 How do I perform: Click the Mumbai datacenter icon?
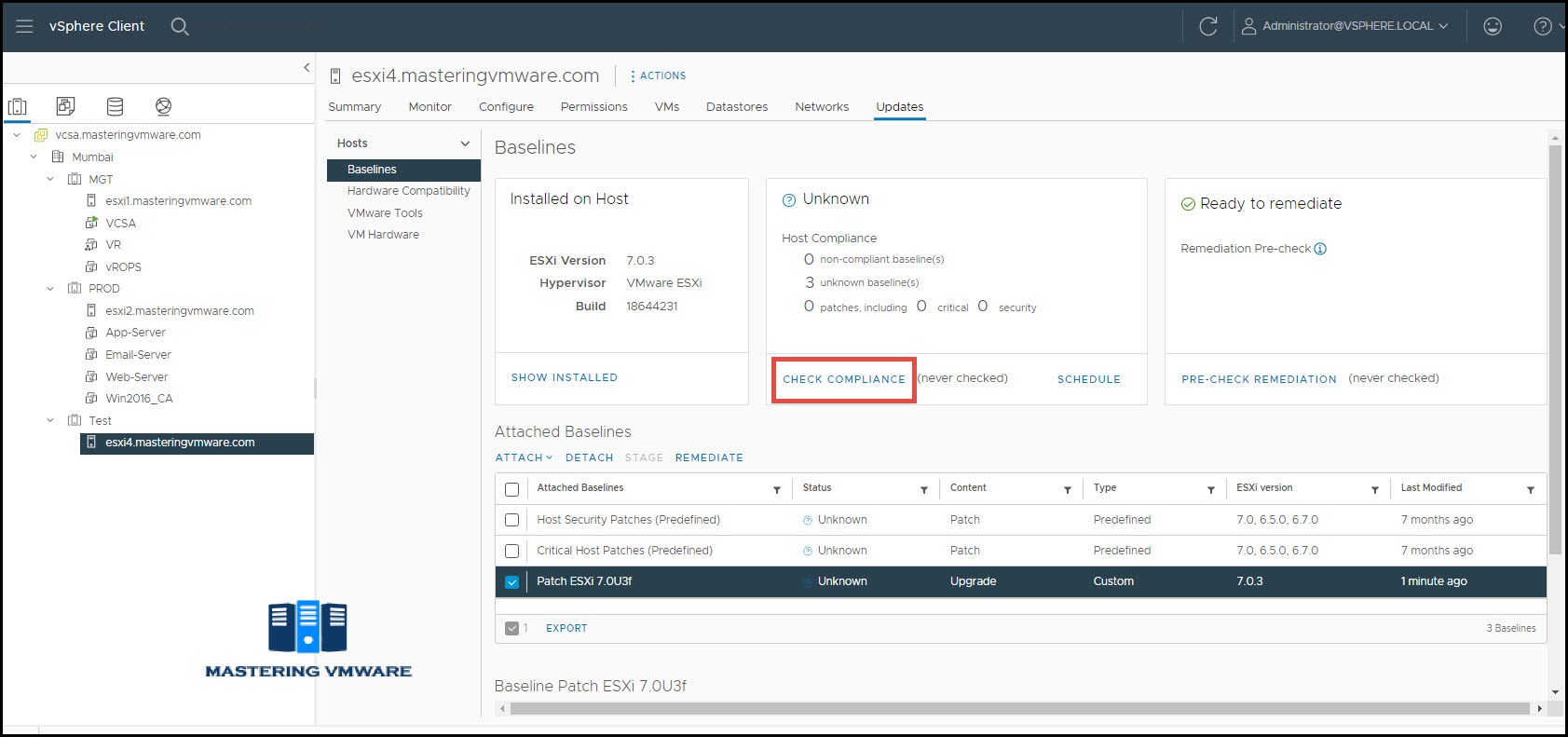[x=58, y=157]
